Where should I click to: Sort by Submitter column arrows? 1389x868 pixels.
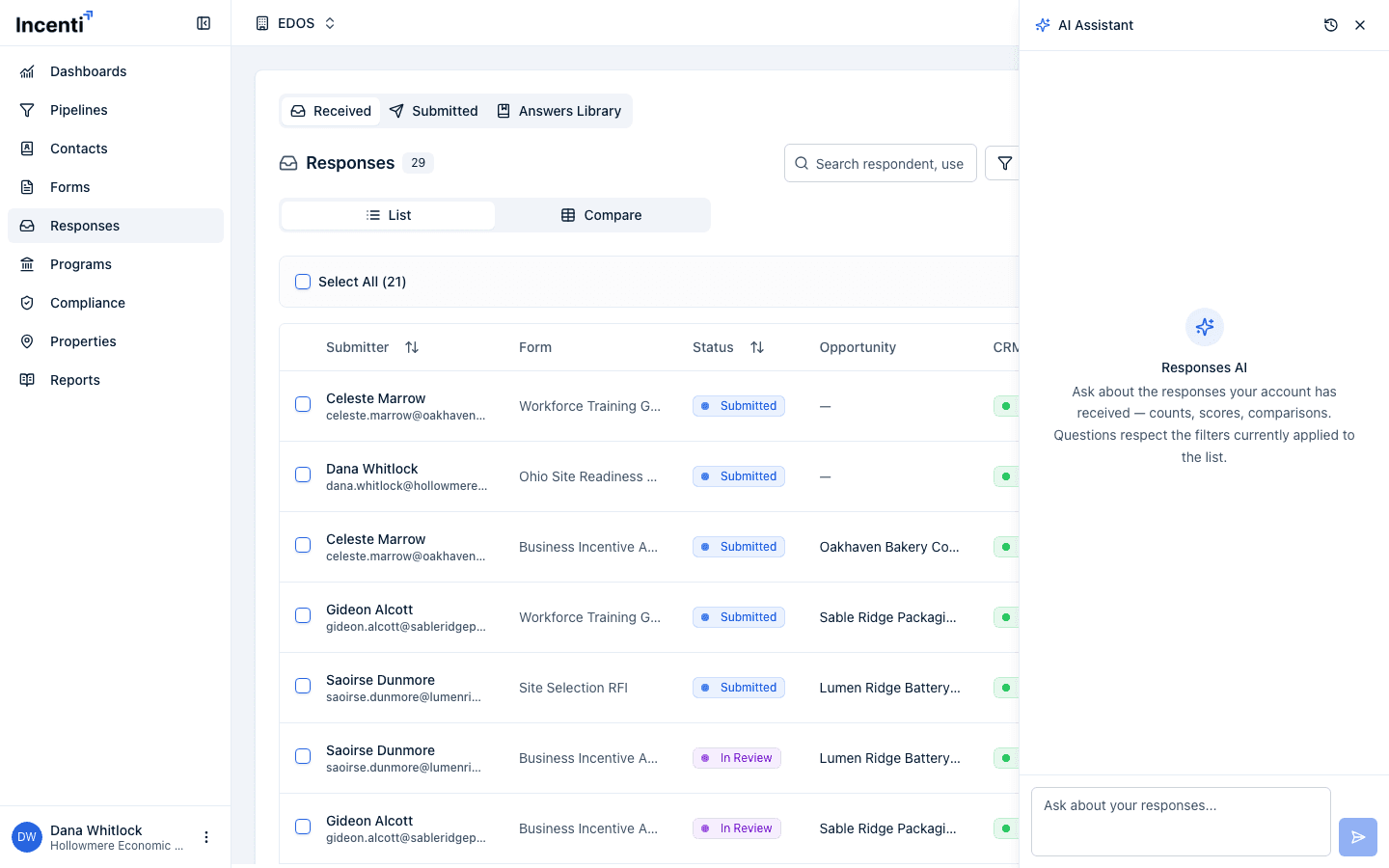[412, 347]
